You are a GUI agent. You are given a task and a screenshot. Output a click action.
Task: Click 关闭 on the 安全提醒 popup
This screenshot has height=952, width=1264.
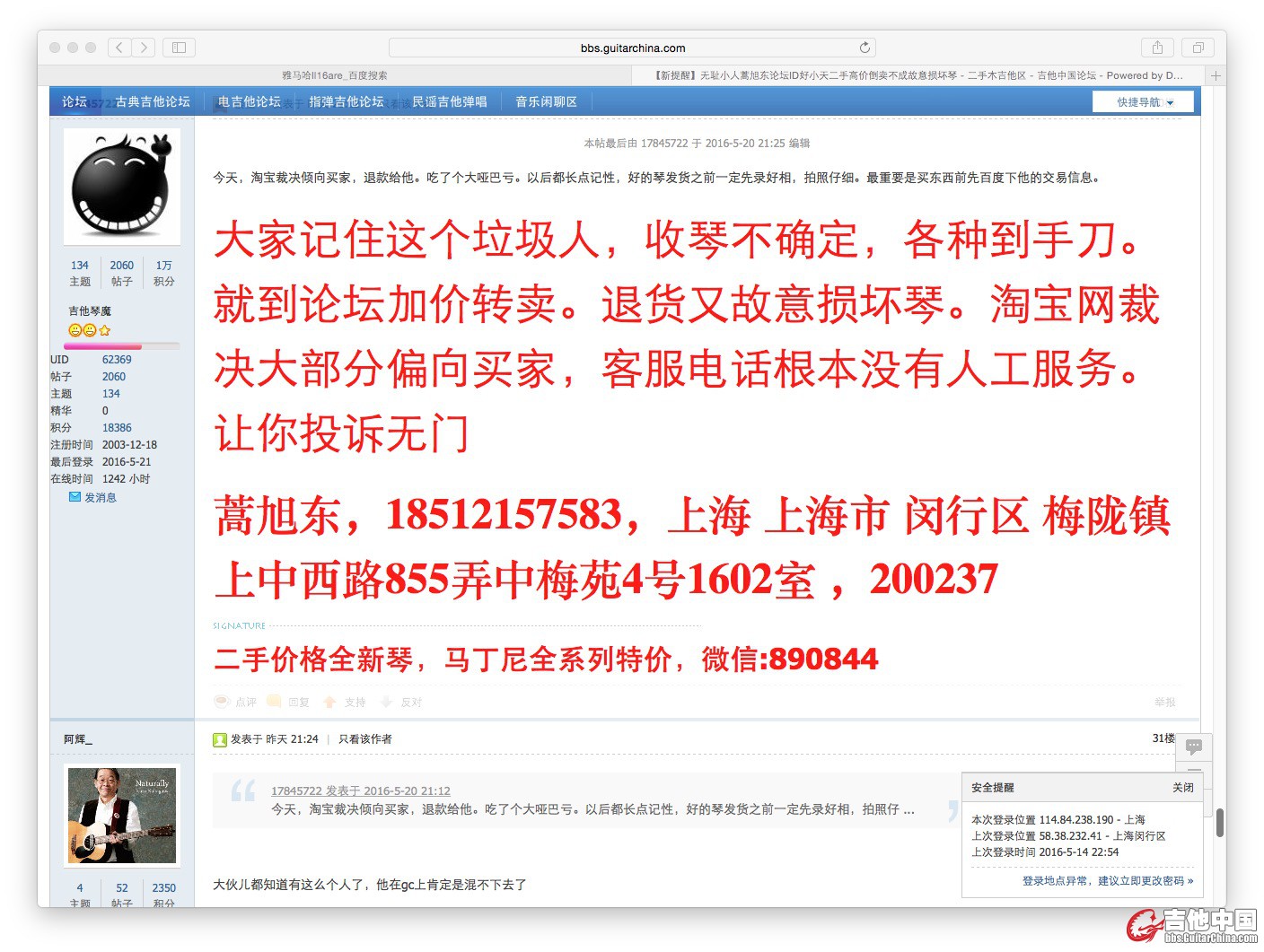[x=1182, y=788]
